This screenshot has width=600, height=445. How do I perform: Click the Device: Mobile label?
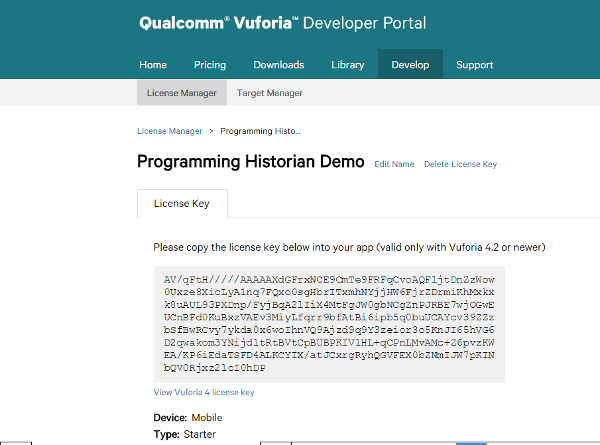click(x=188, y=417)
